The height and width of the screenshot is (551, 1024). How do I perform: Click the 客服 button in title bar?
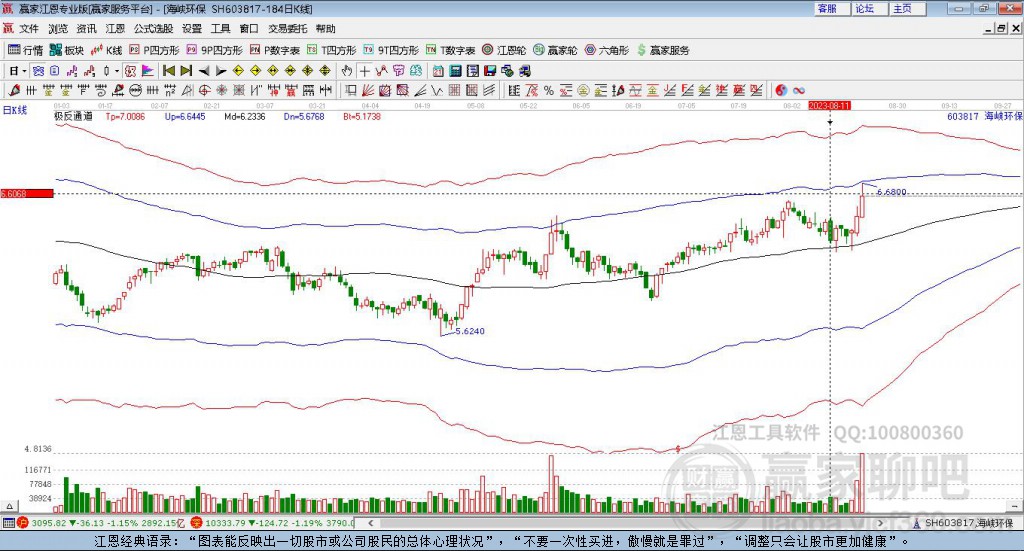point(832,8)
